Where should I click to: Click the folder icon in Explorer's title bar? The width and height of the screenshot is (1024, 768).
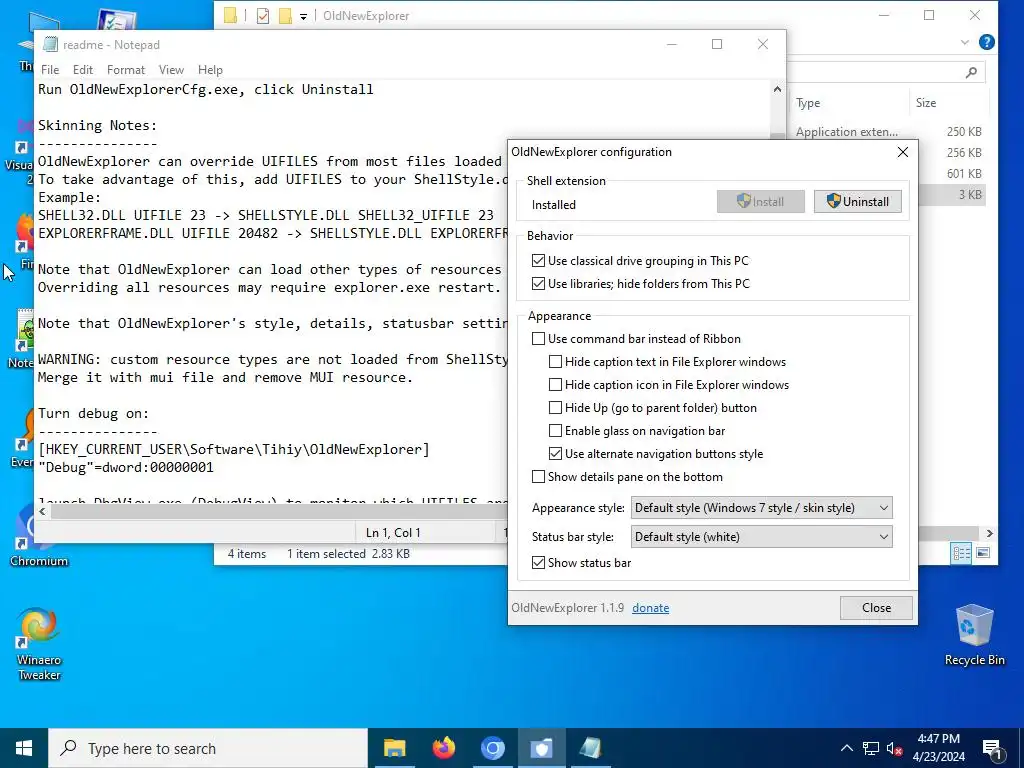(x=231, y=16)
